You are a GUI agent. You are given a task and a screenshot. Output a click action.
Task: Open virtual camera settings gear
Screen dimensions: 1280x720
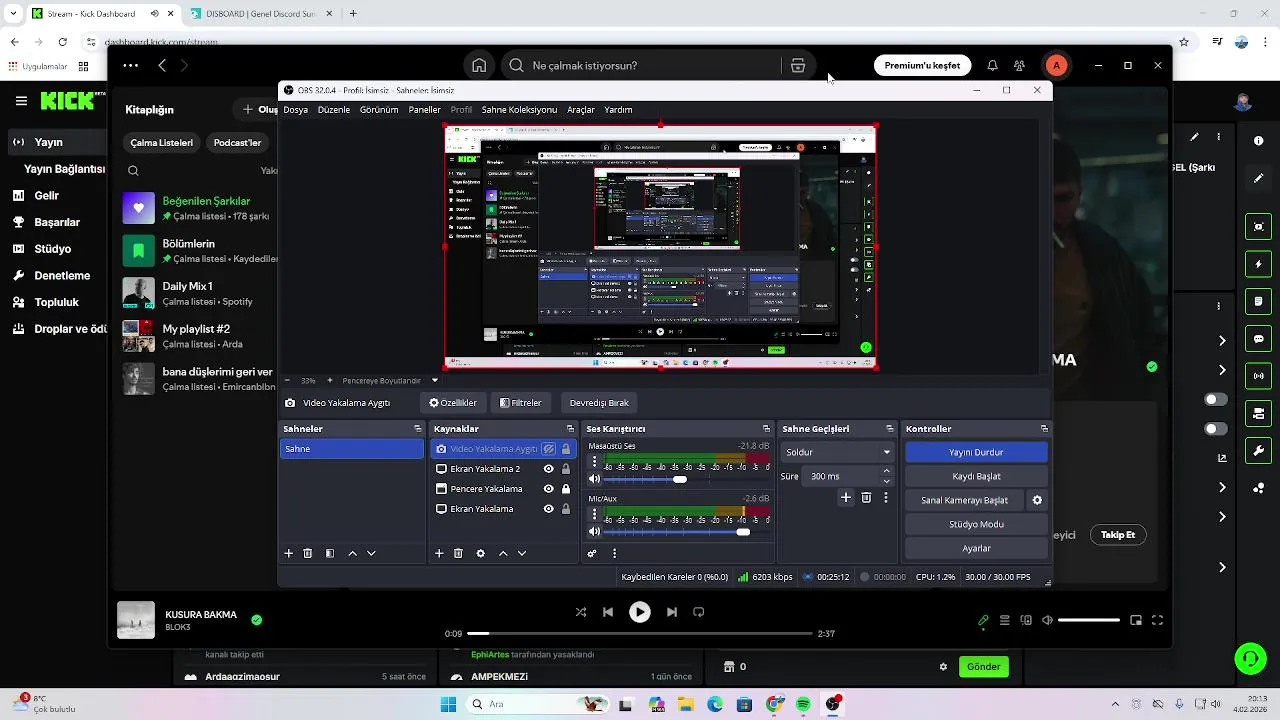pos(1037,500)
